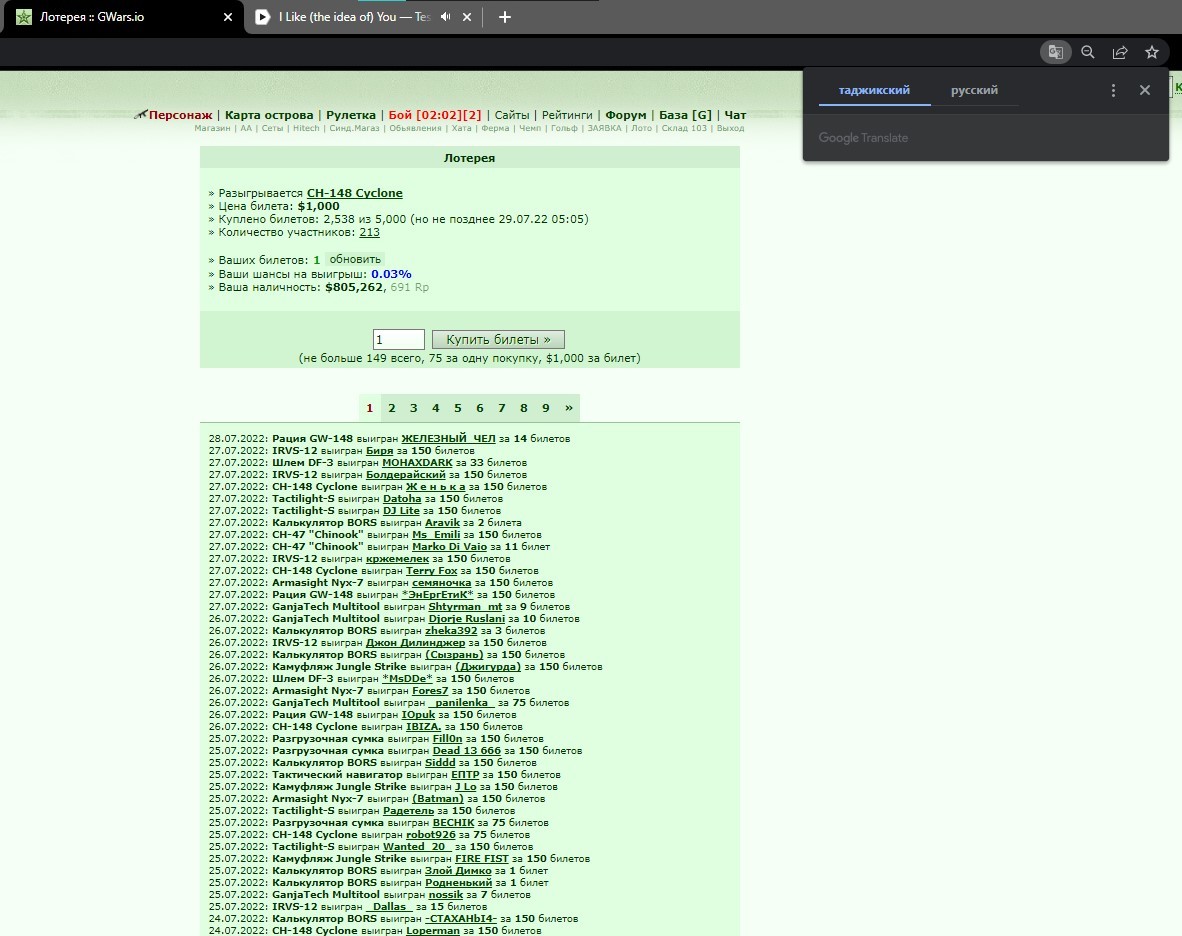Click the Лото submenu link
The height and width of the screenshot is (936, 1182).
[642, 128]
